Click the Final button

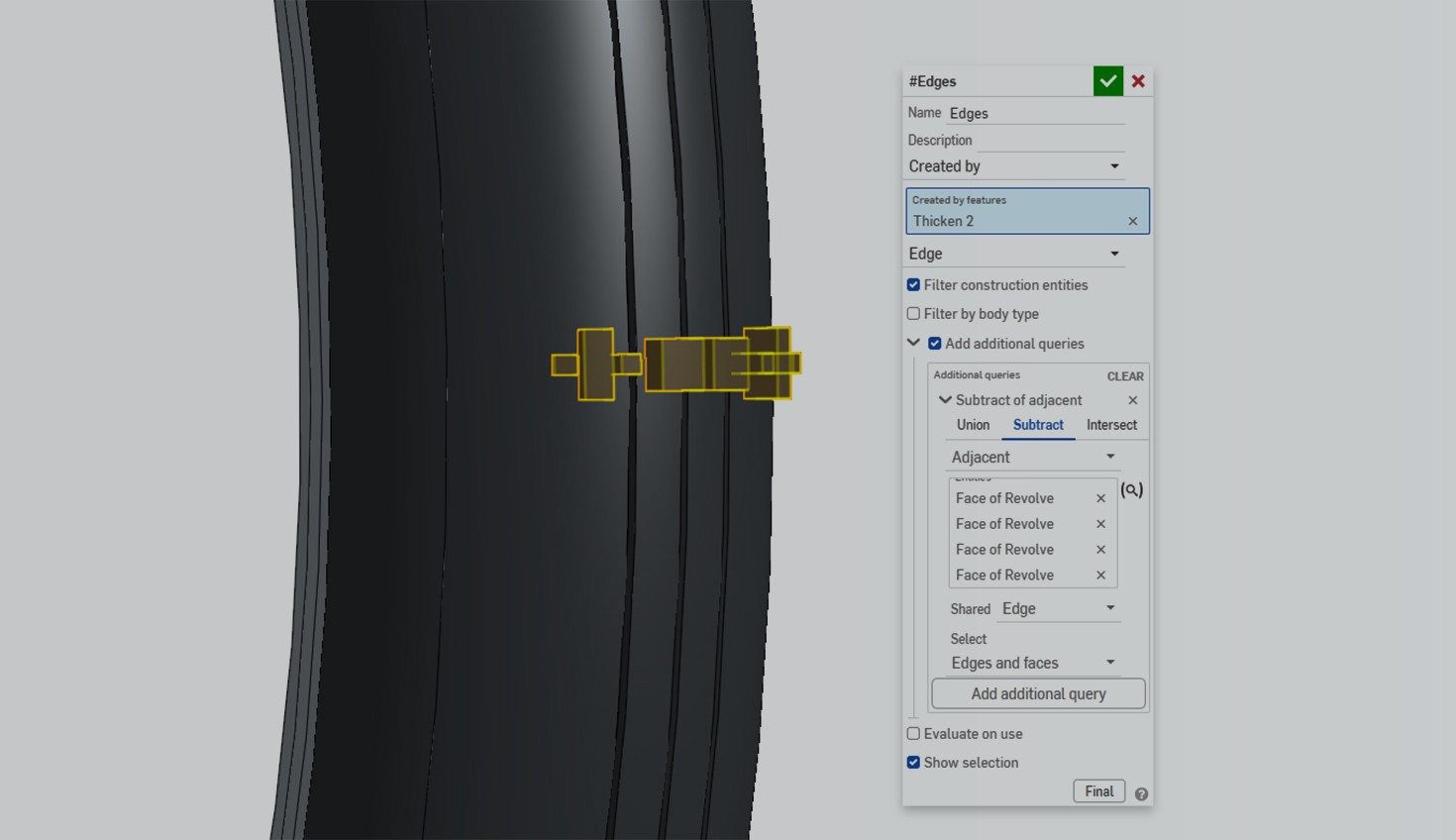[1099, 791]
